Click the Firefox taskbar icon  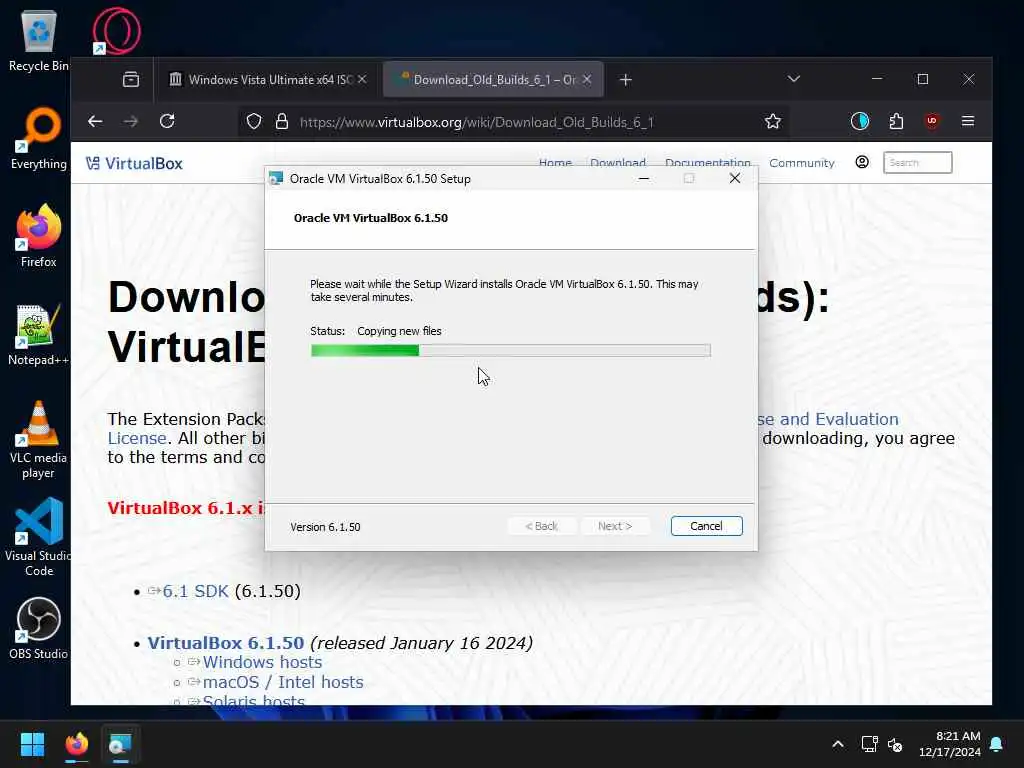77,744
